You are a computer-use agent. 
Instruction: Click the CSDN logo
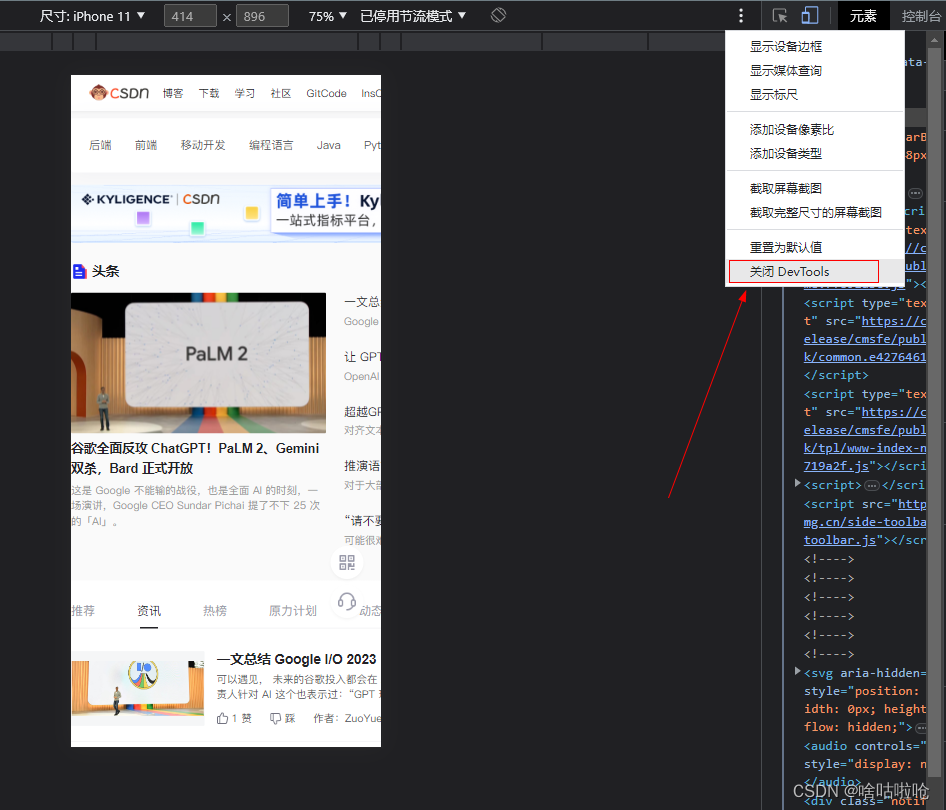point(119,93)
